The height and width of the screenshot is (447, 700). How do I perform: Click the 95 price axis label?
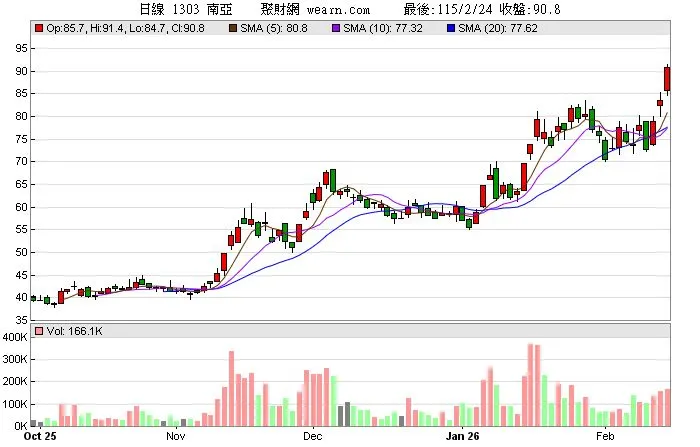pyautogui.click(x=21, y=48)
